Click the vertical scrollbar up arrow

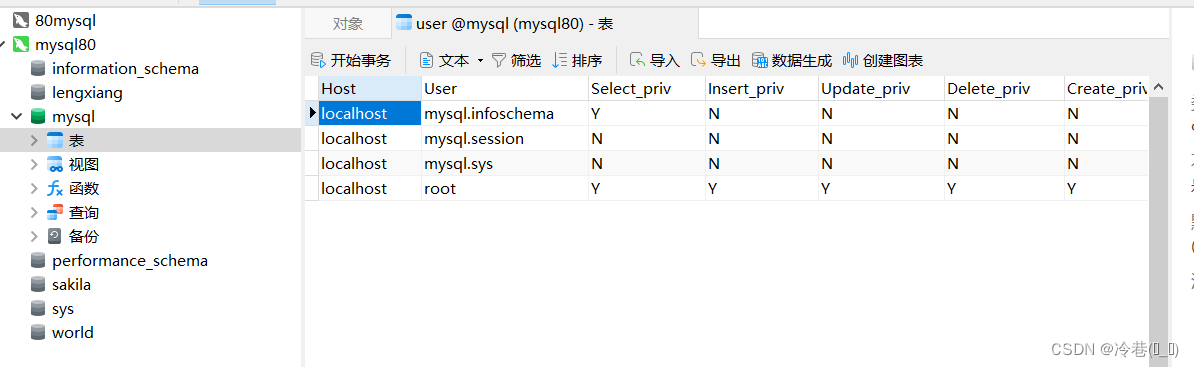pyautogui.click(x=1158, y=88)
